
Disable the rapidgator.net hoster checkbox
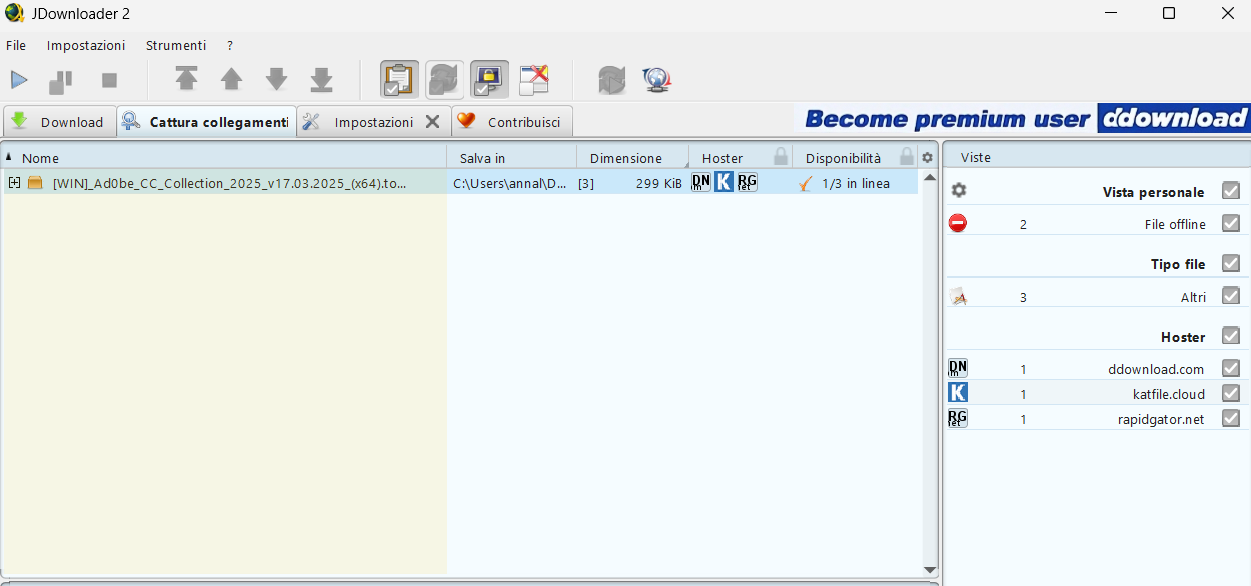[x=1231, y=419]
